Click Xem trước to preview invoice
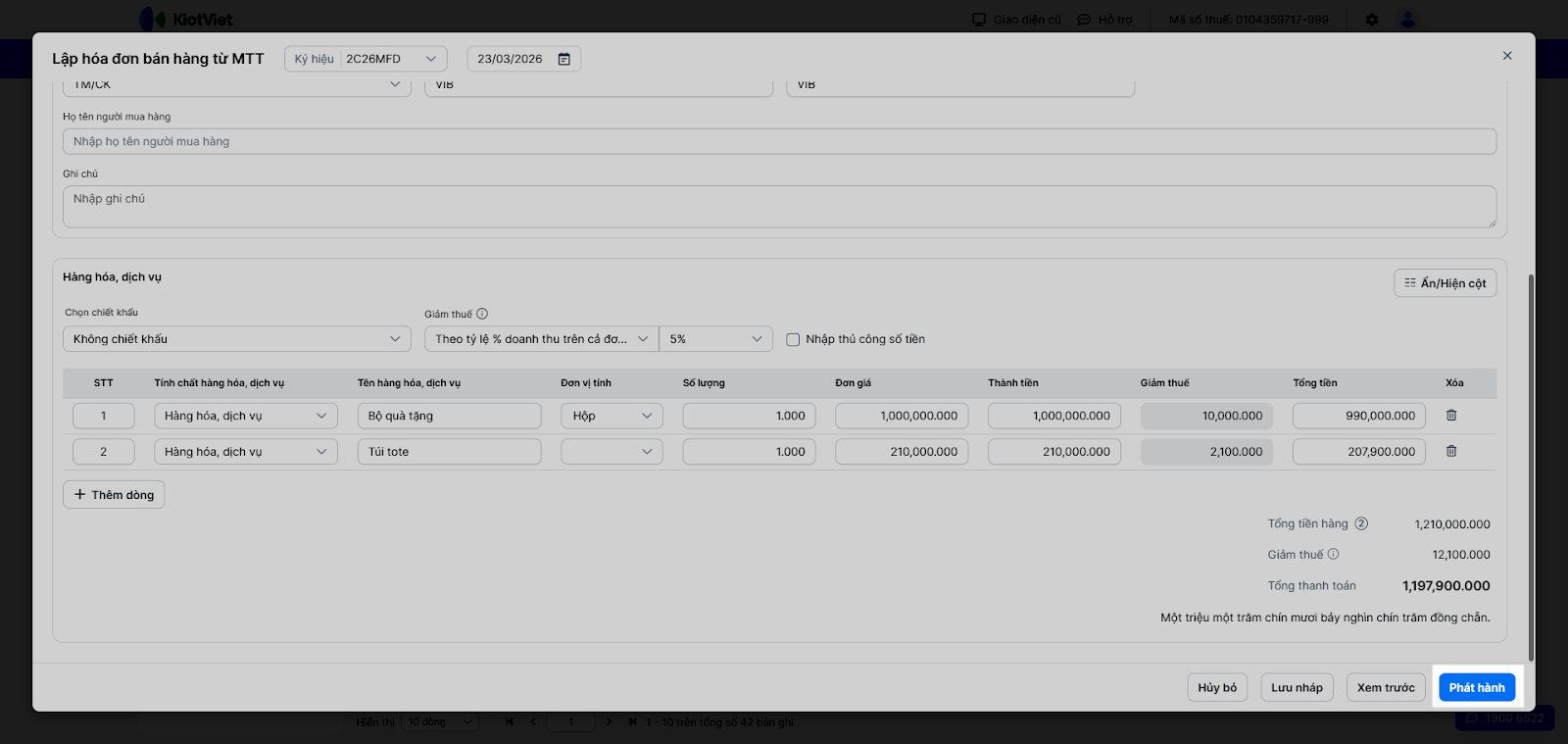This screenshot has height=744, width=1568. [1386, 687]
